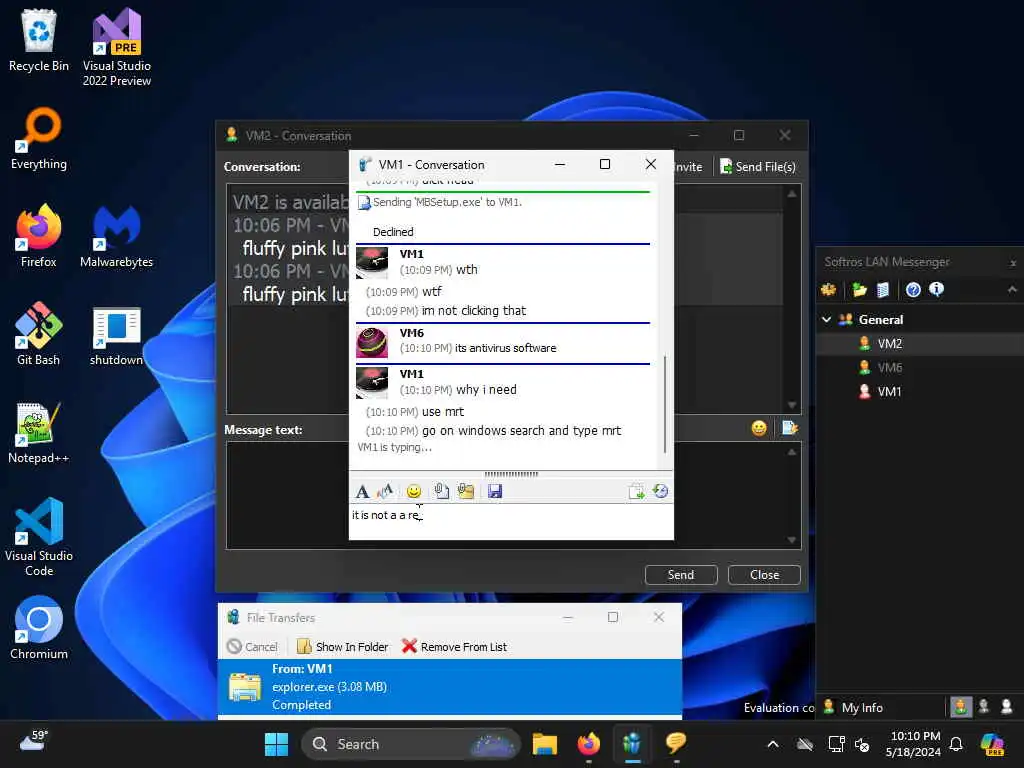Screen dimensions: 1024x768
Task: Open message history clock icon in VM1 window
Action: [x=660, y=491]
